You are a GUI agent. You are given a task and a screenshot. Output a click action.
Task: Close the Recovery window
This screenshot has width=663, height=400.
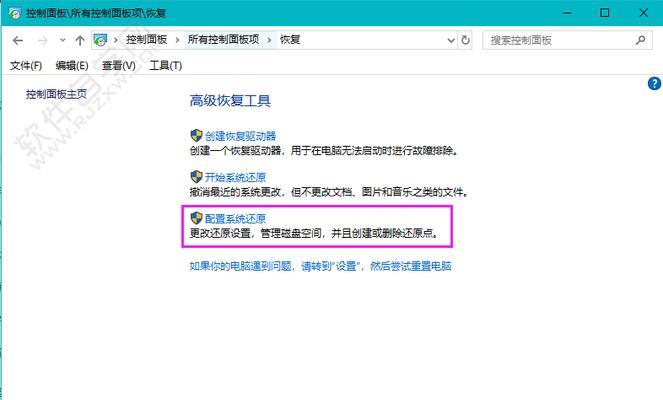click(x=644, y=13)
